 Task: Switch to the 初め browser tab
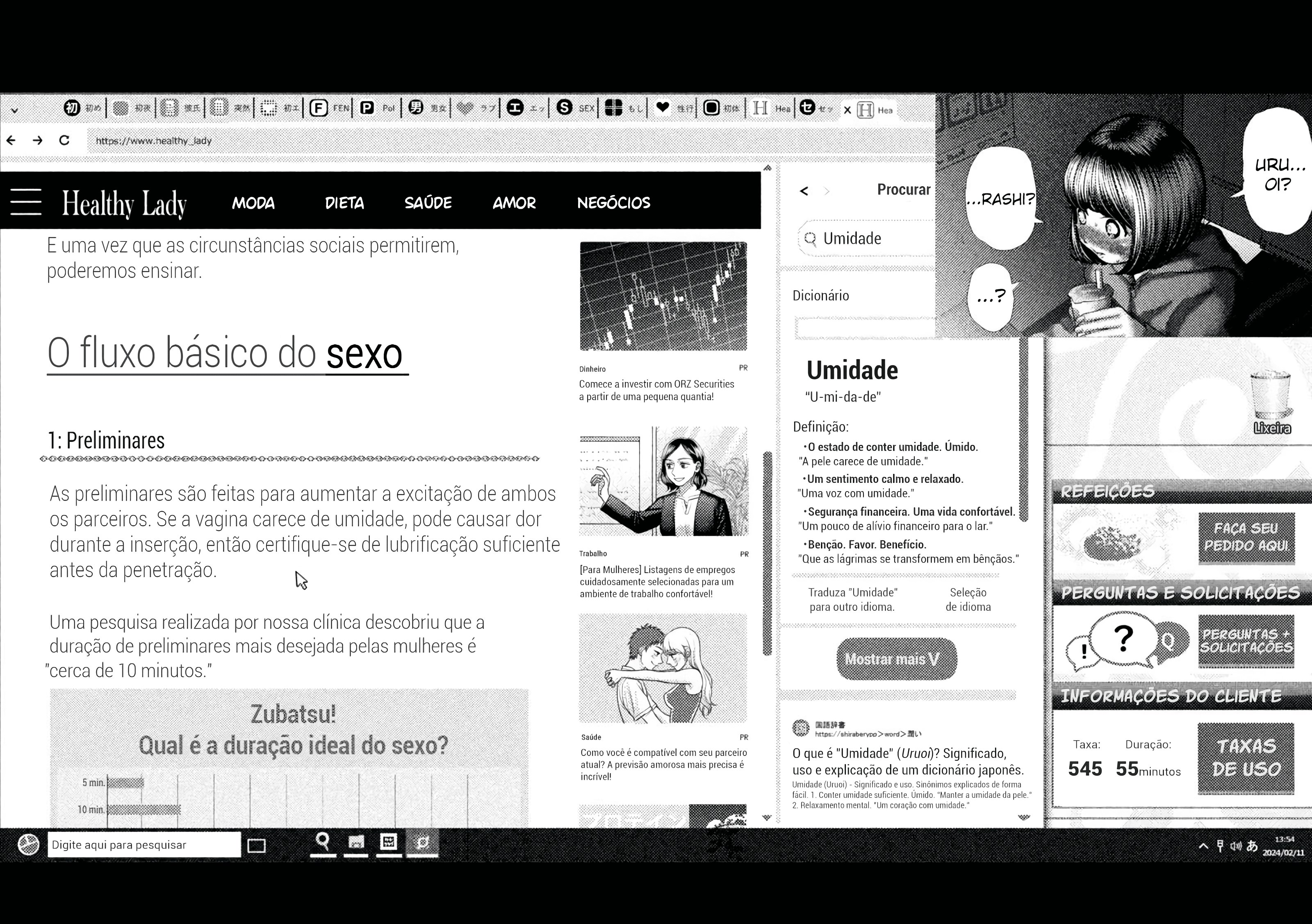click(83, 108)
